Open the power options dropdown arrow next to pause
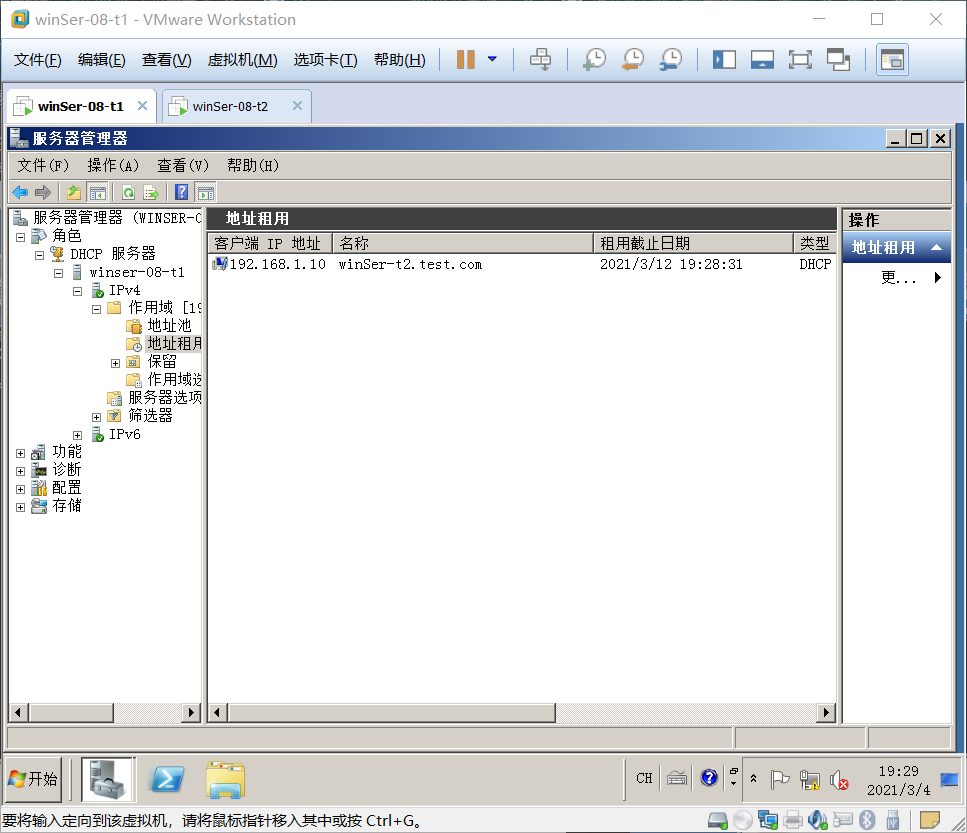The height and width of the screenshot is (833, 967). [x=492, y=59]
